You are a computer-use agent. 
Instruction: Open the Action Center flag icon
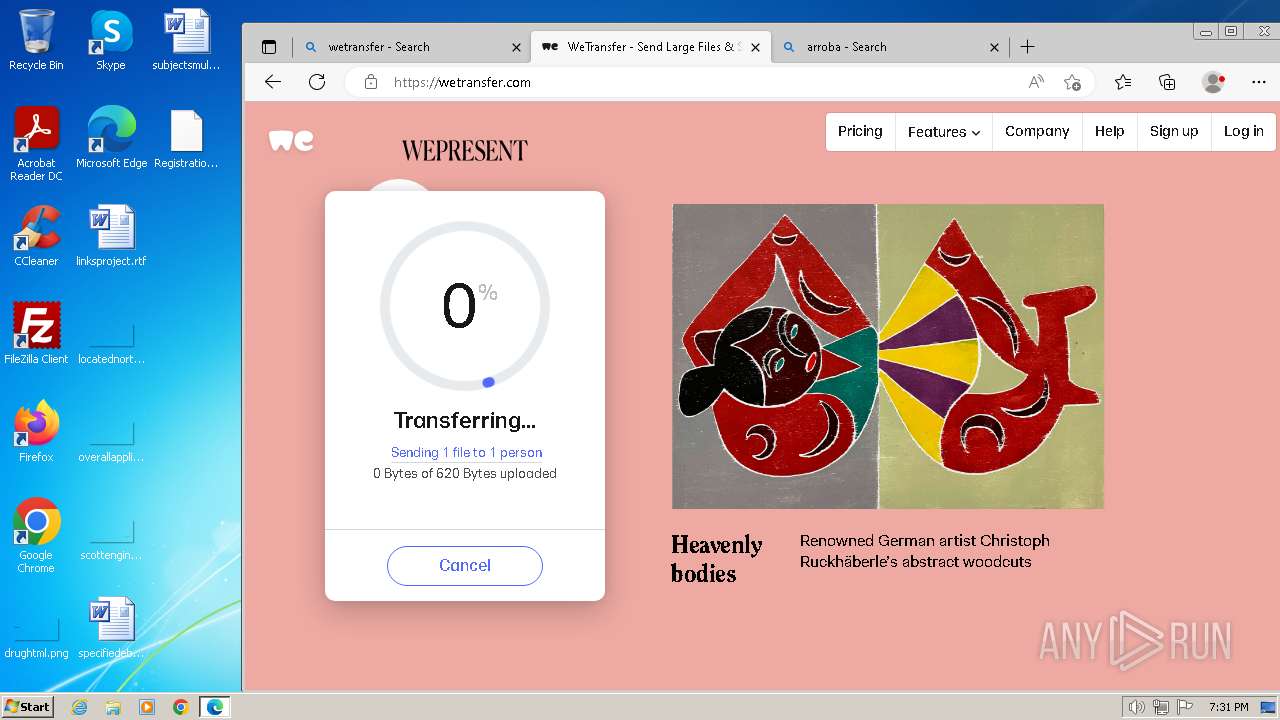click(x=1184, y=707)
